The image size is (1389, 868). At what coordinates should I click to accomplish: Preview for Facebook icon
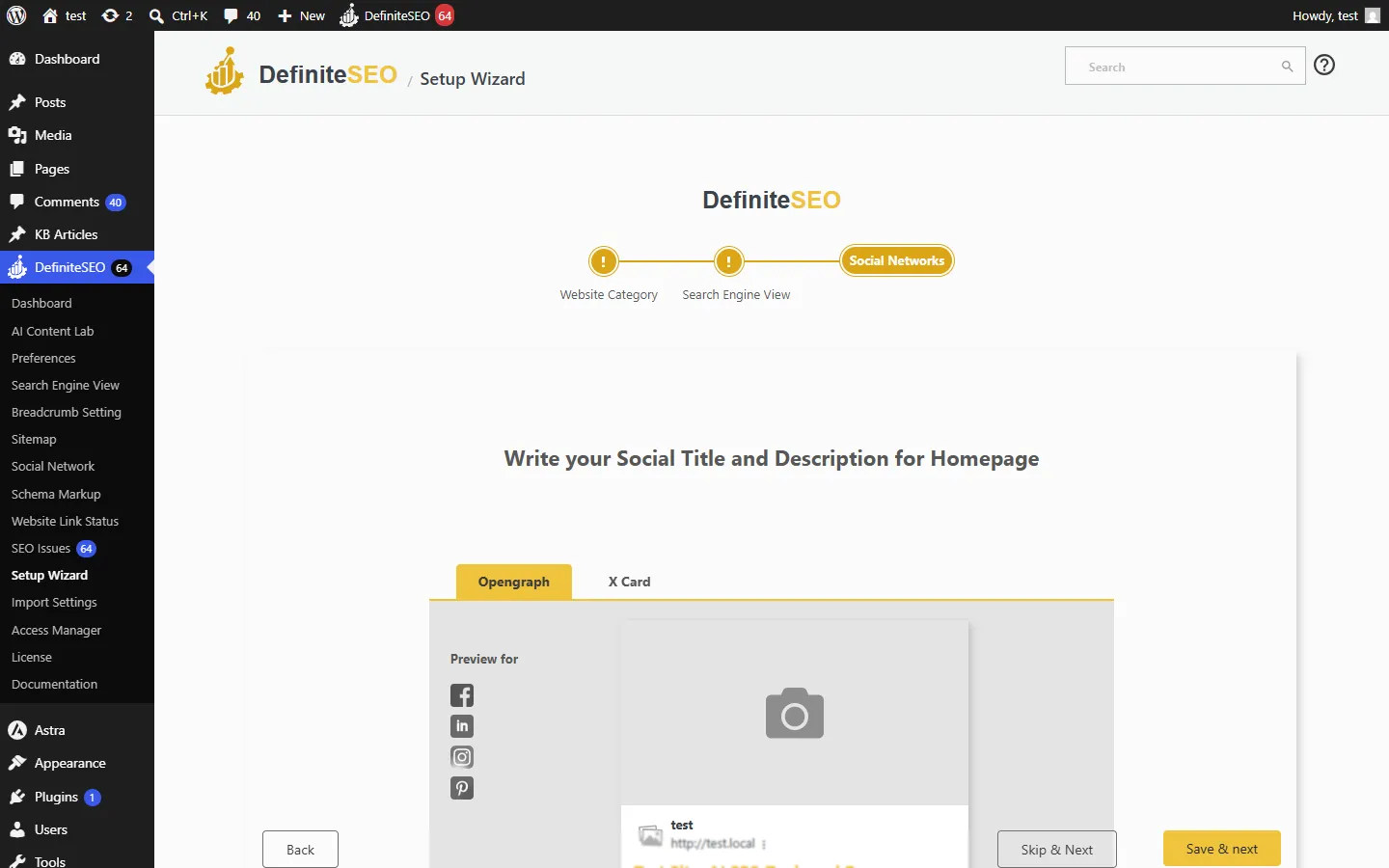click(x=462, y=695)
